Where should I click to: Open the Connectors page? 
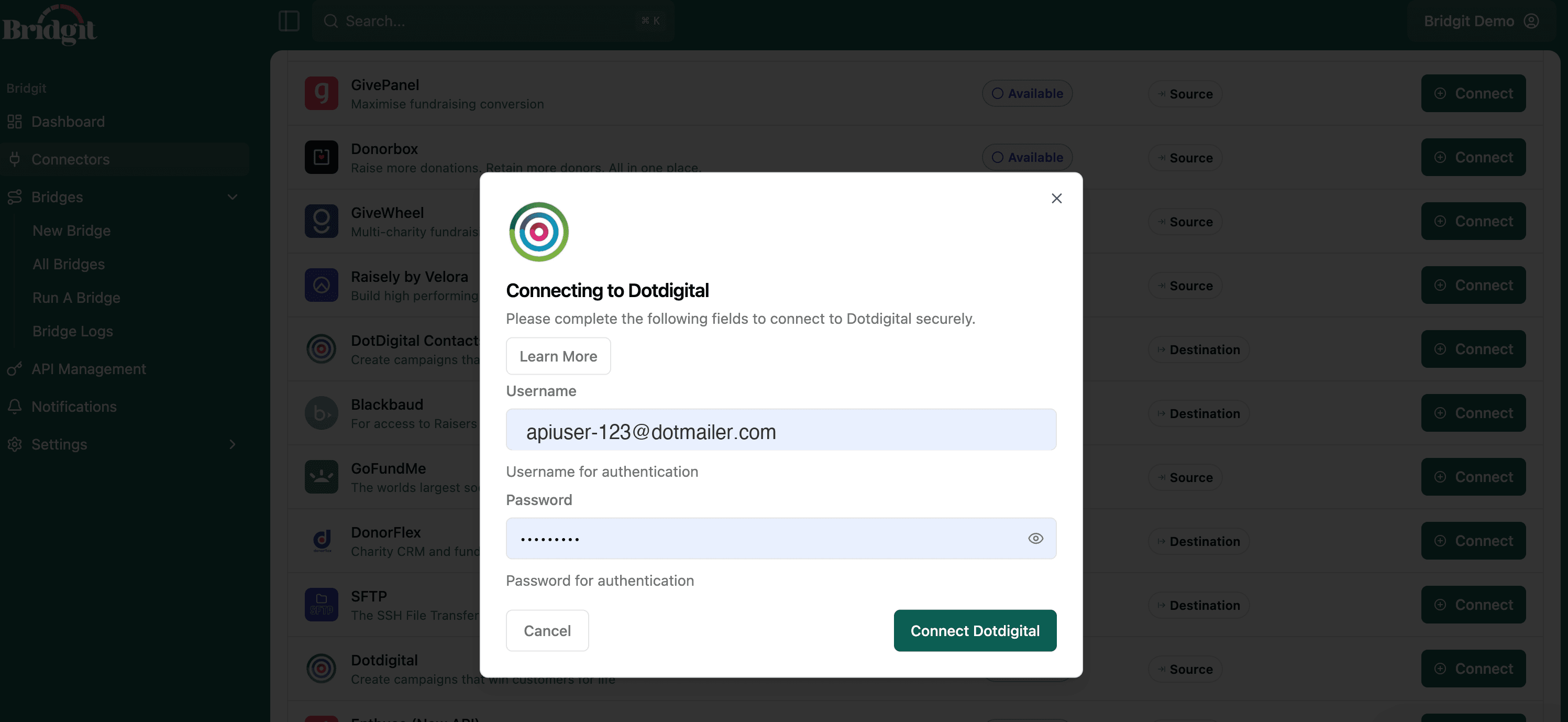(124, 159)
